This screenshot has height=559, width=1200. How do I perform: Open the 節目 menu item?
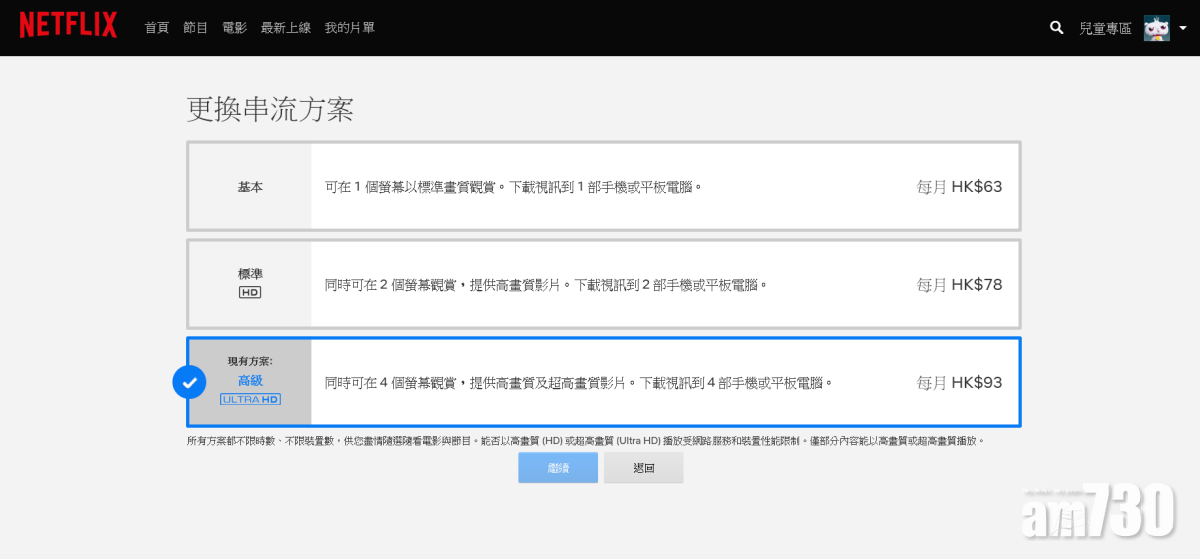click(x=195, y=28)
